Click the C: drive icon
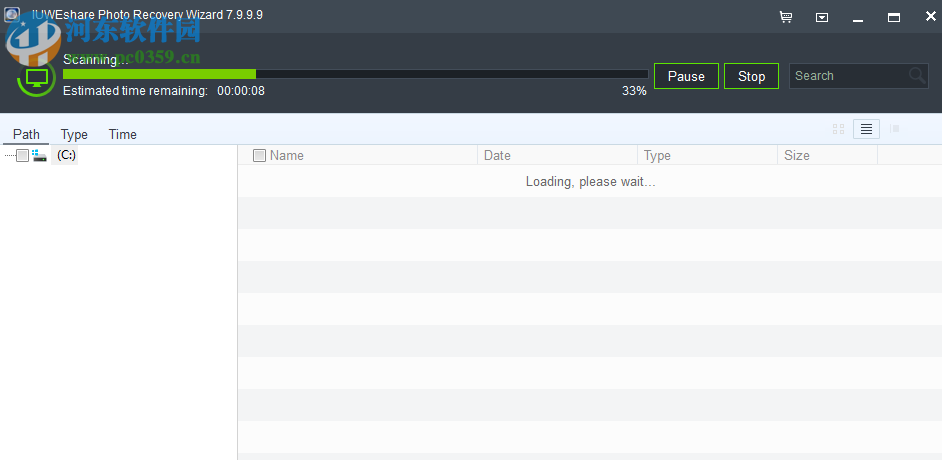942x460 pixels. [40, 156]
